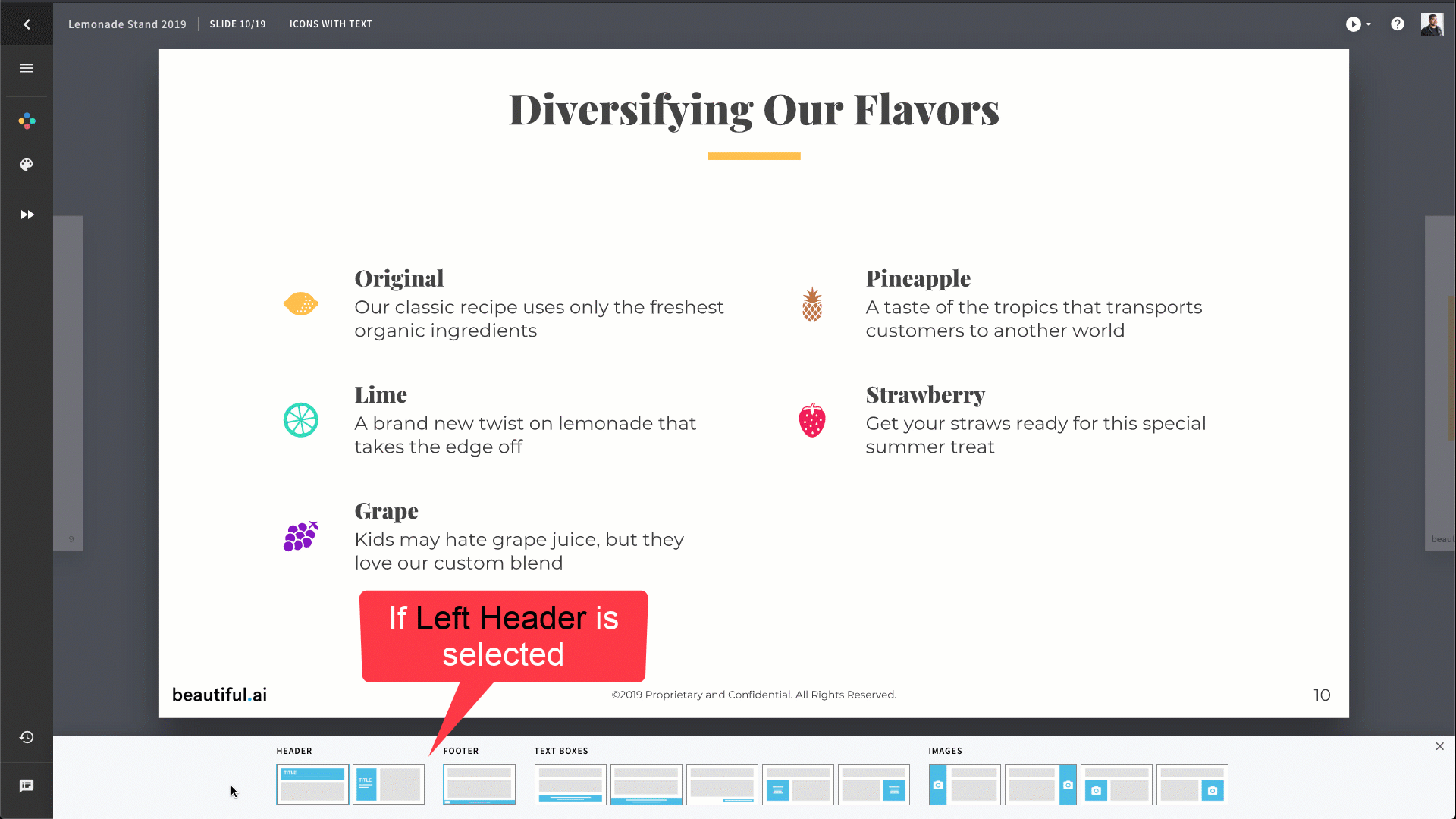Click the present/play button in top bar
The image size is (1456, 819).
click(x=1353, y=24)
